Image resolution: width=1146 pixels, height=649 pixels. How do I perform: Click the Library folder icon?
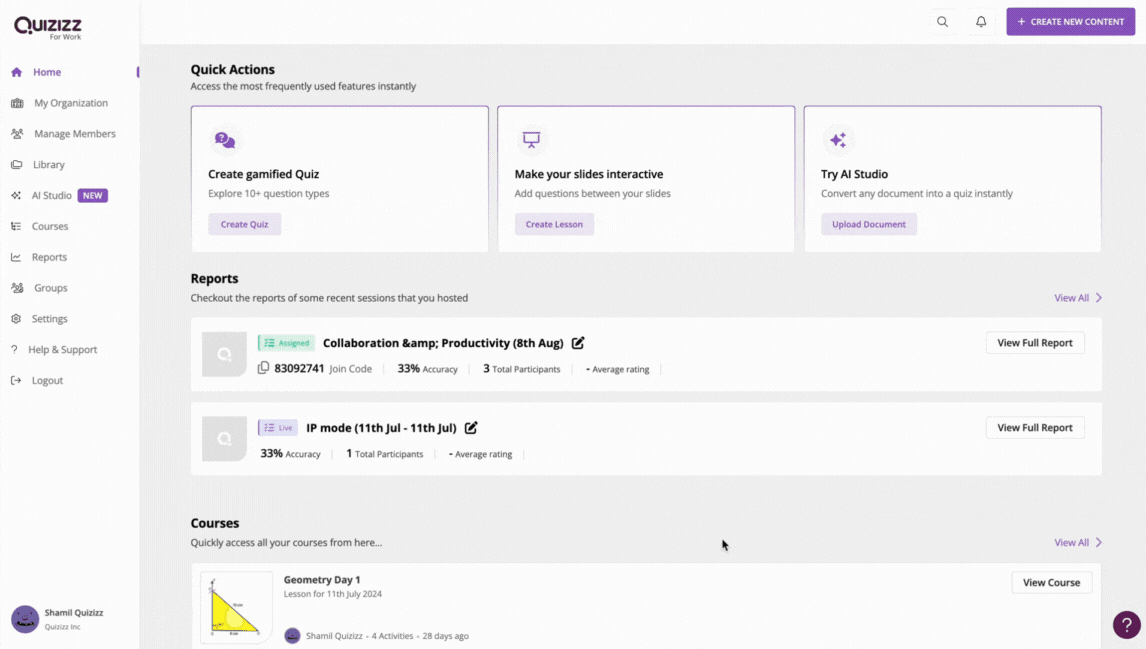pyautogui.click(x=16, y=164)
